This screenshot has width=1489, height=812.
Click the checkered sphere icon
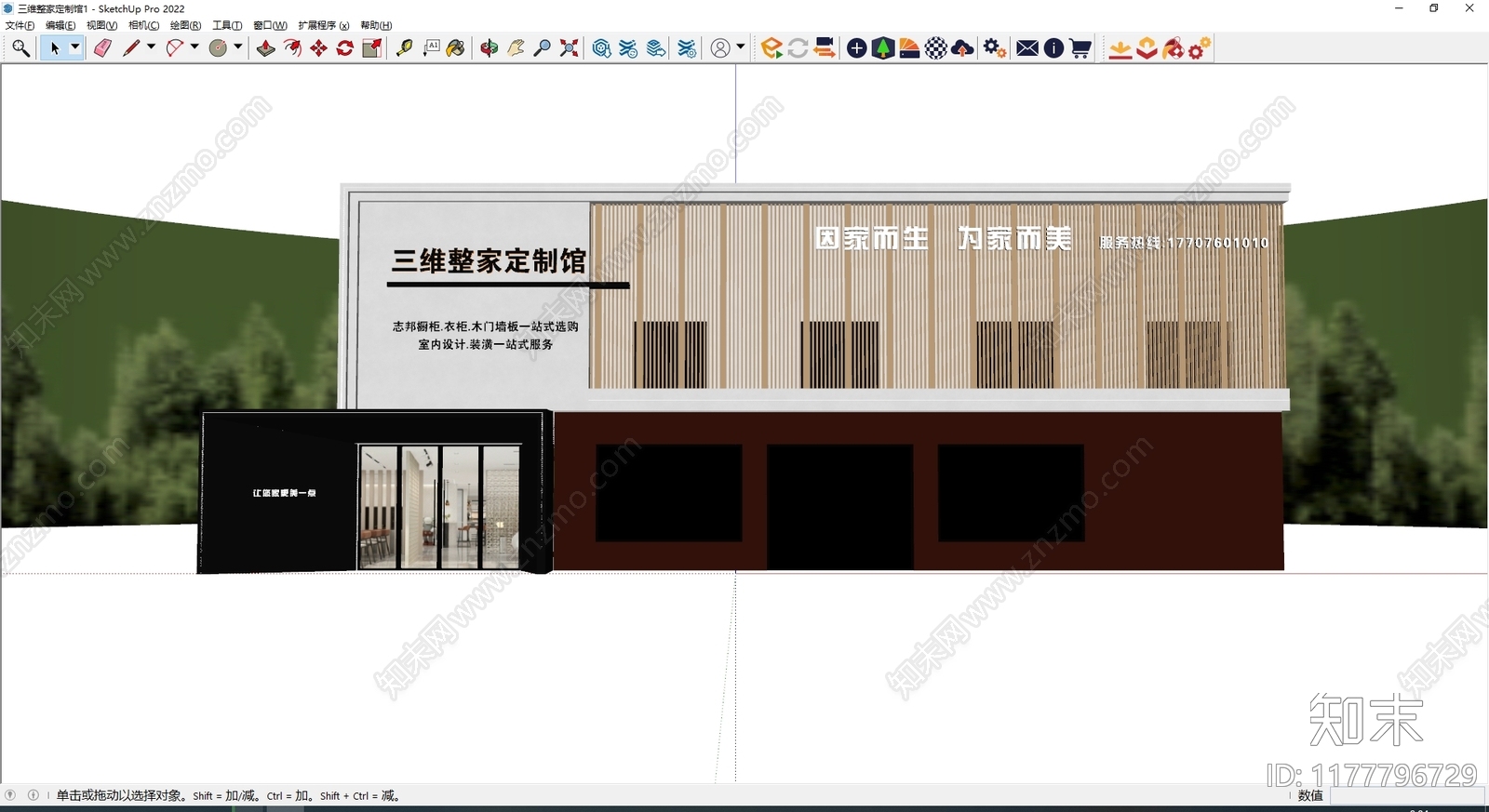(936, 48)
